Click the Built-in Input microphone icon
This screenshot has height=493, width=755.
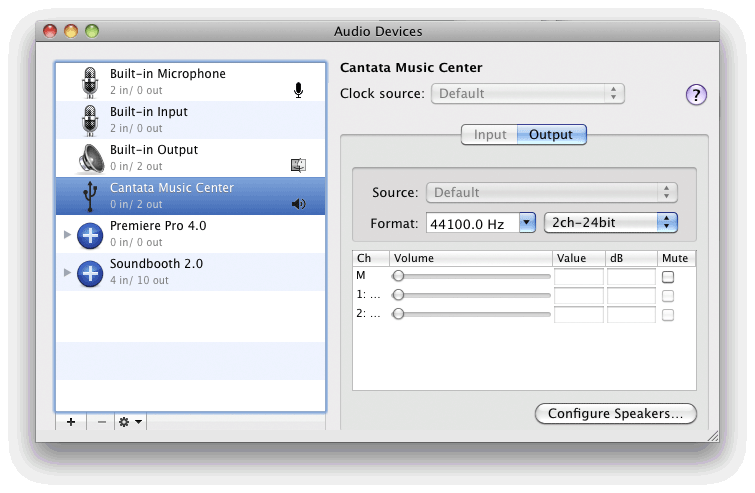click(x=91, y=120)
